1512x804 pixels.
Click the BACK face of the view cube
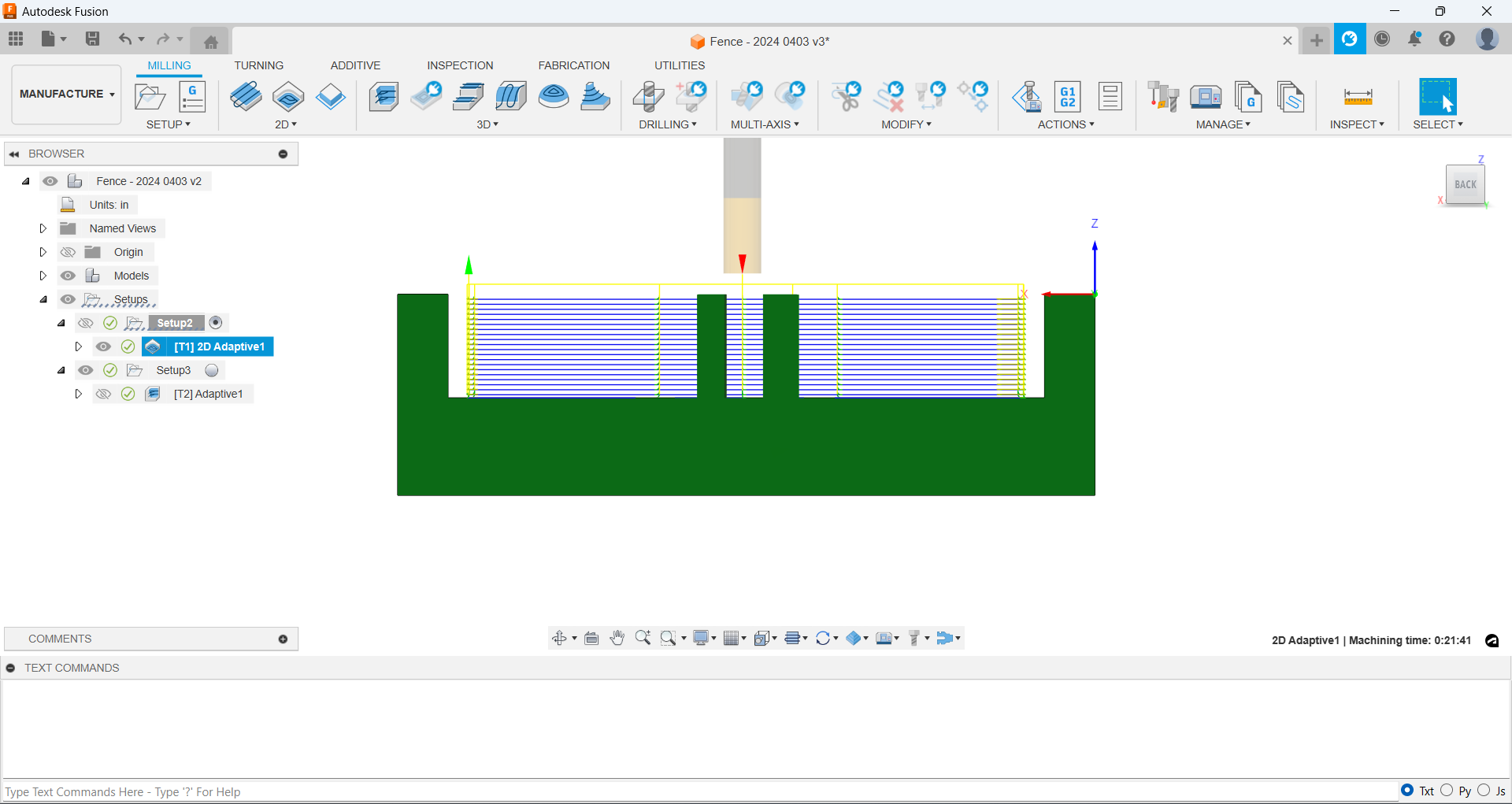[1466, 185]
